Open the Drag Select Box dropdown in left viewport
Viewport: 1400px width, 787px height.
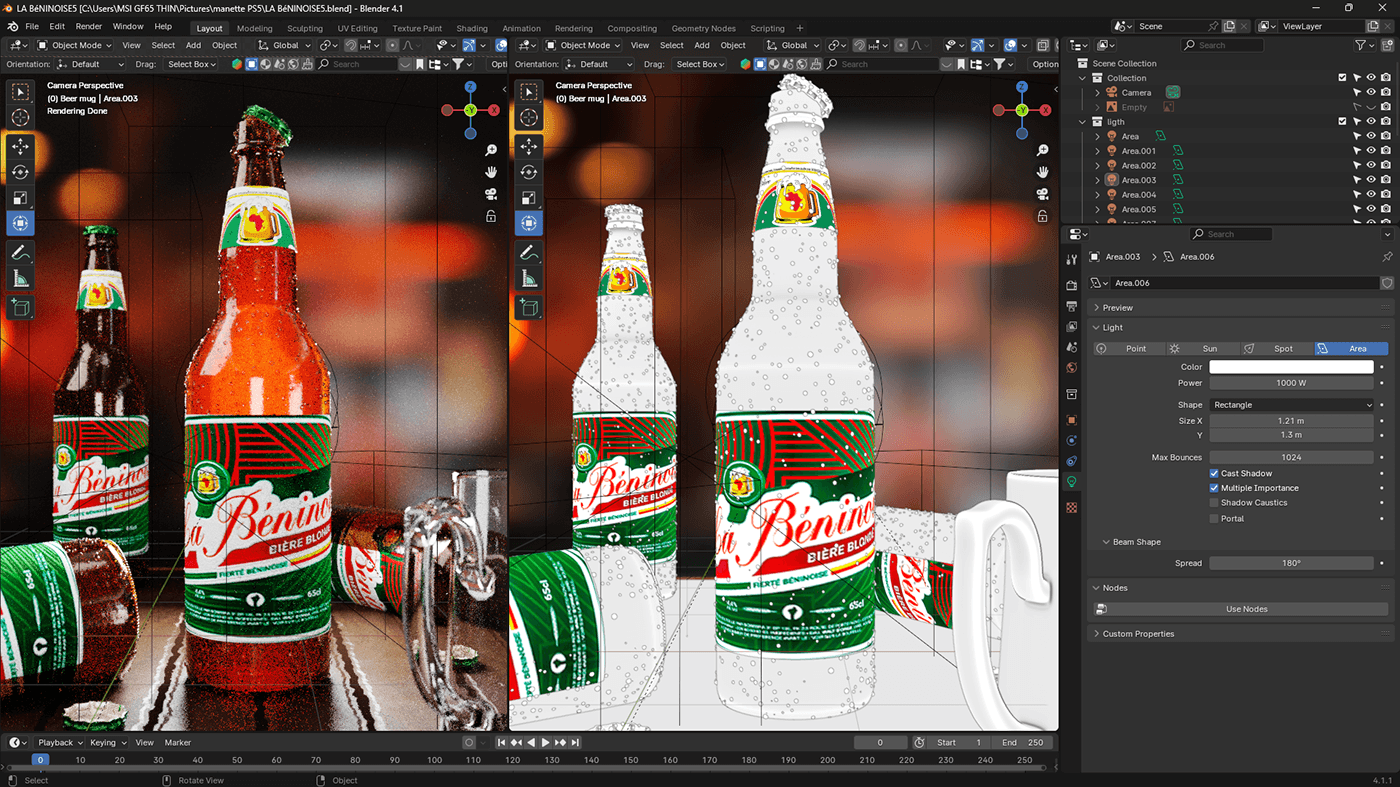click(x=192, y=64)
